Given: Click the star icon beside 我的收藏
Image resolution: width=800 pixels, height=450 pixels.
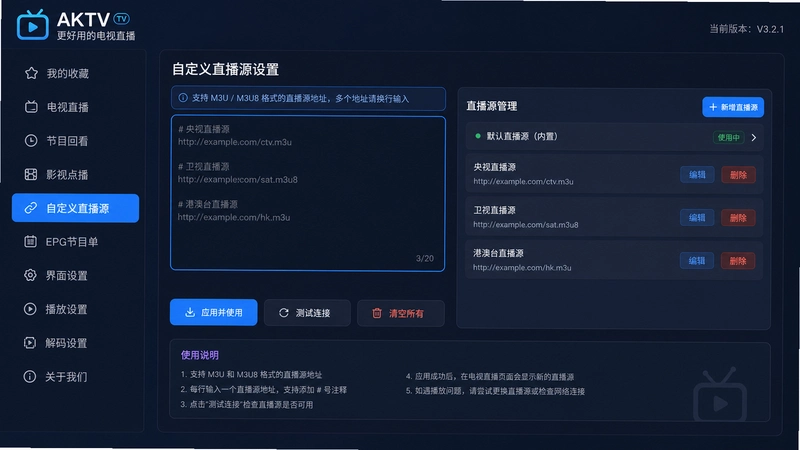Looking at the screenshot, I should pyautogui.click(x=31, y=73).
